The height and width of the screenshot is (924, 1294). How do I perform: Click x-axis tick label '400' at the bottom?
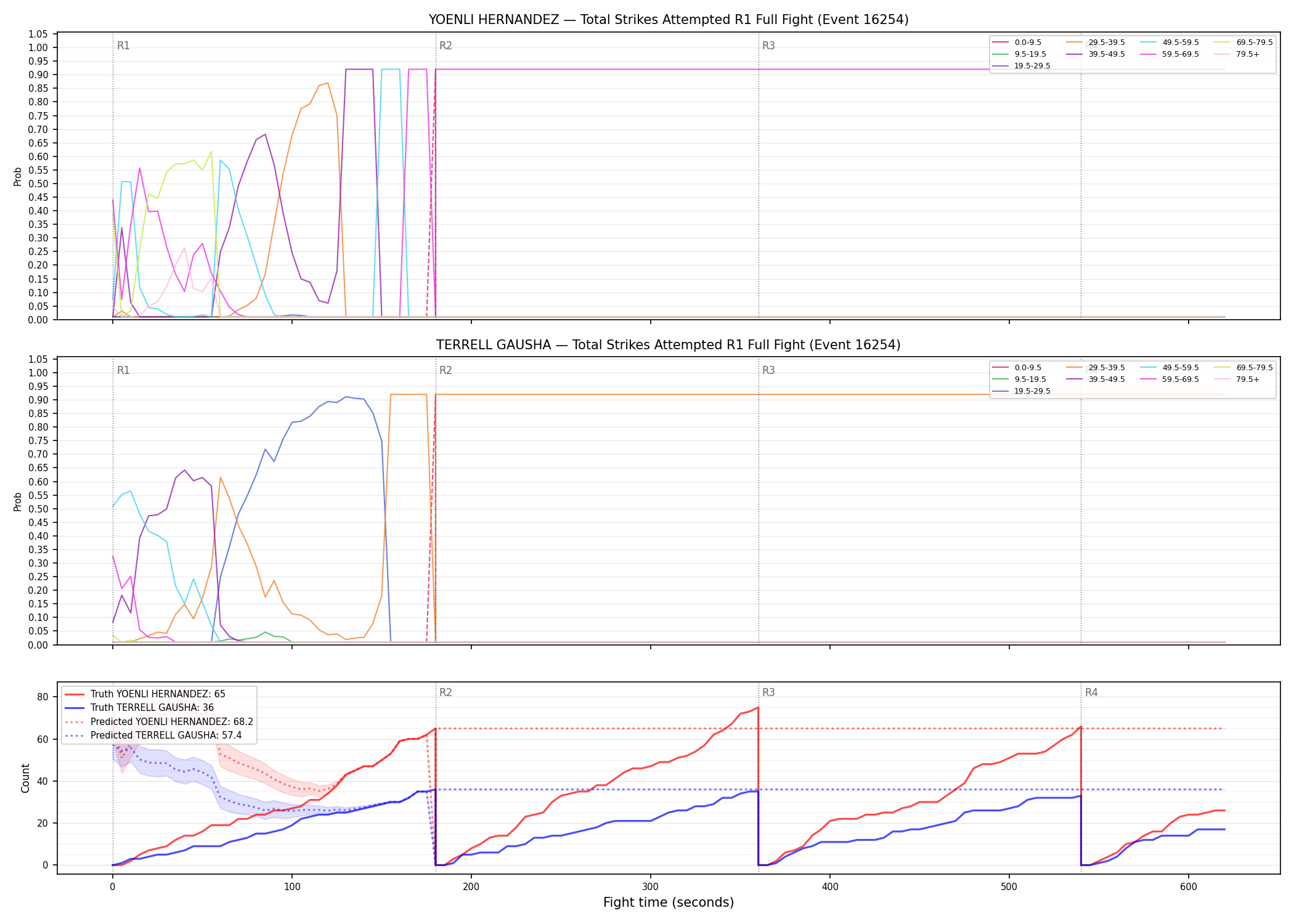830,887
